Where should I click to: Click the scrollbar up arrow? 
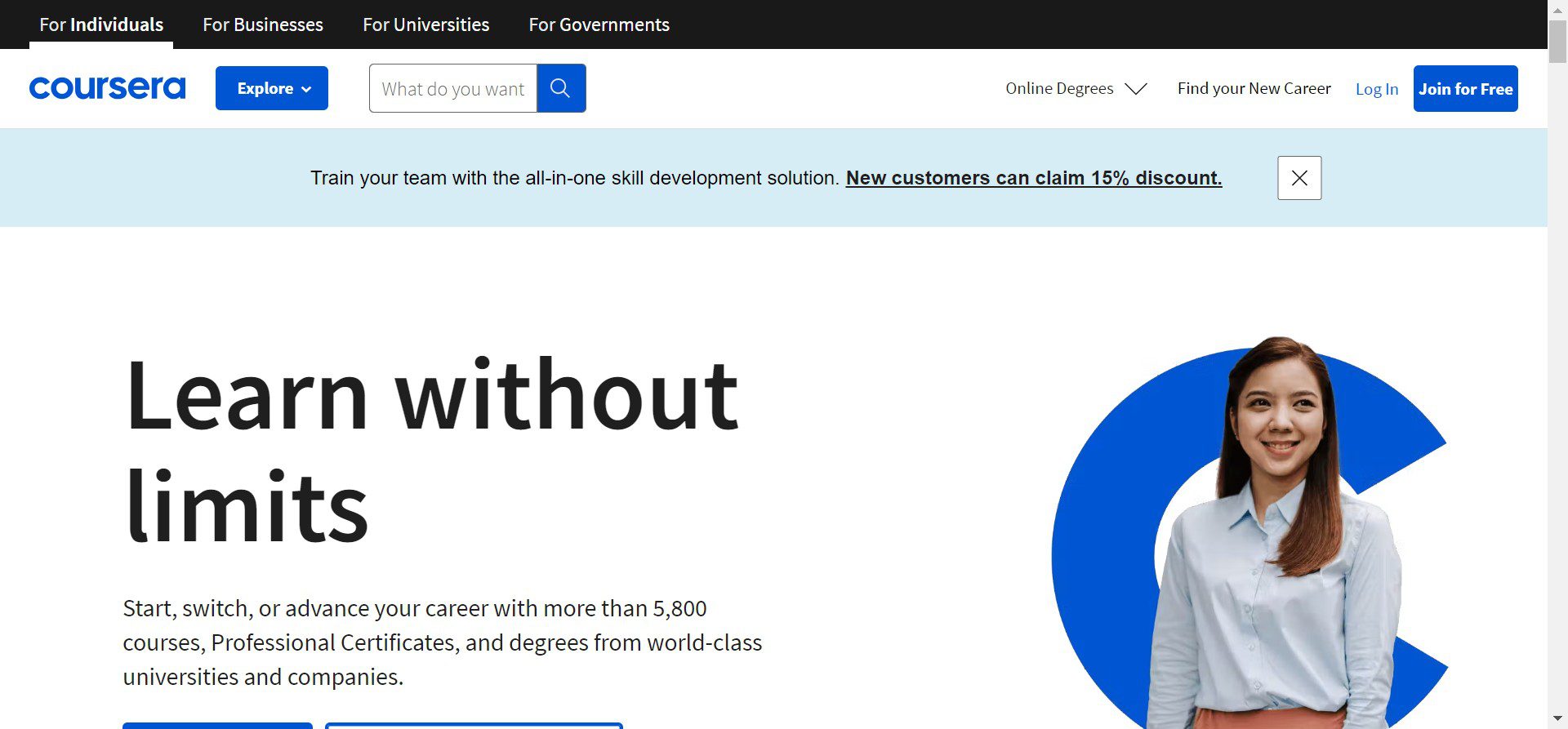point(1557,9)
